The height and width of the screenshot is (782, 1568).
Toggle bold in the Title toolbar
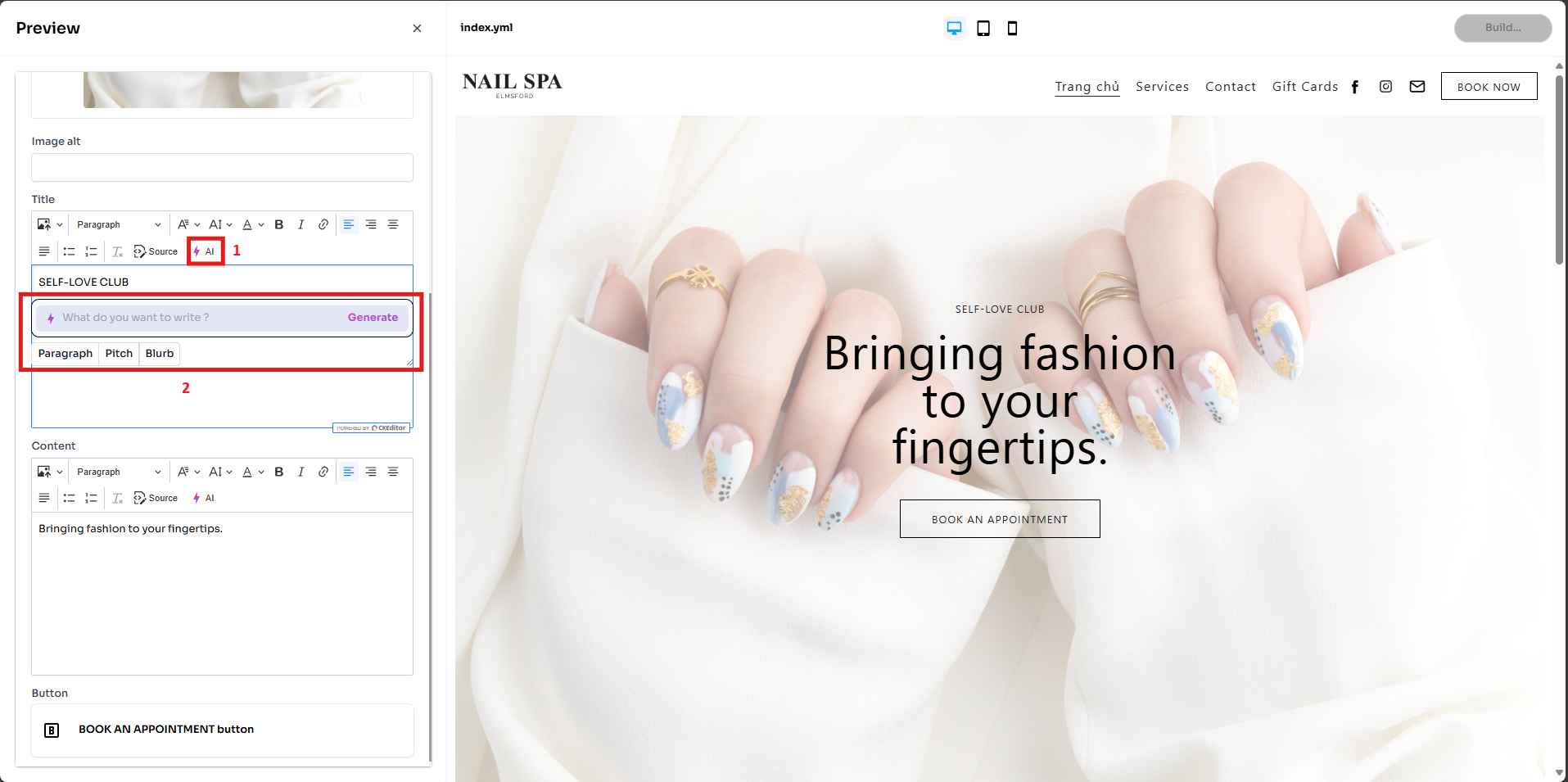(279, 224)
